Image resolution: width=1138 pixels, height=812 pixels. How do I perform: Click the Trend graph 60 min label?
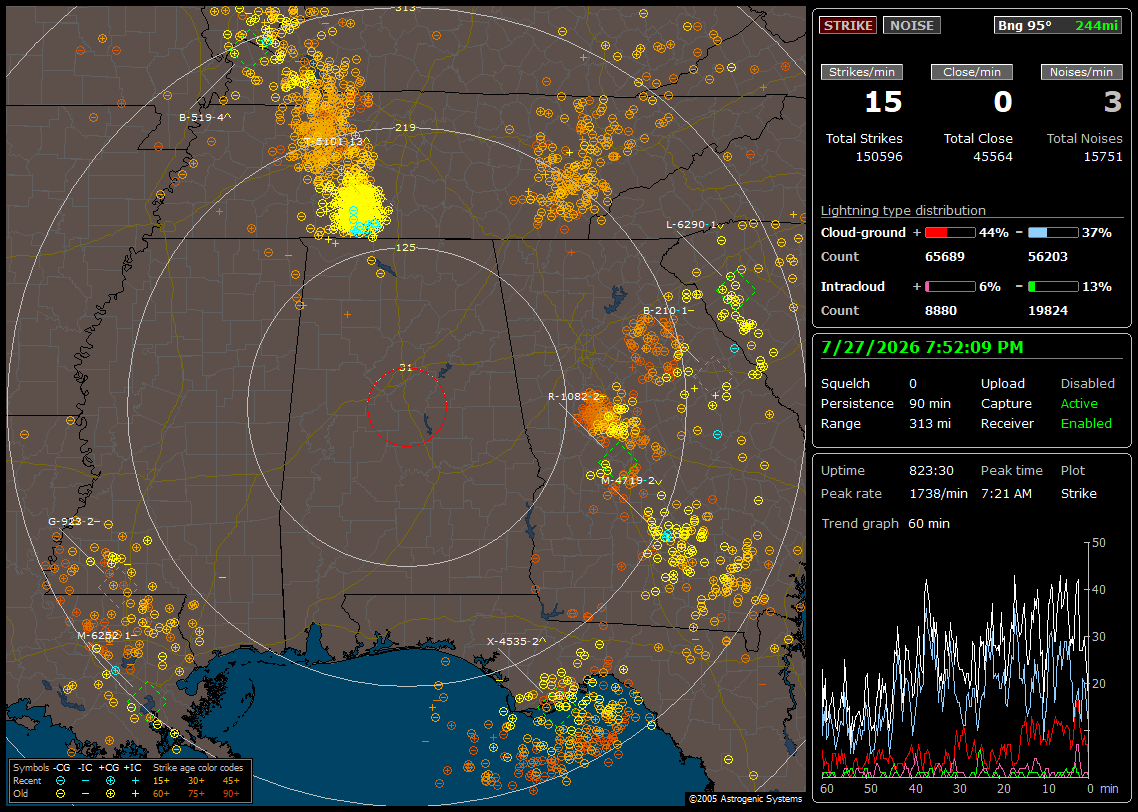885,524
